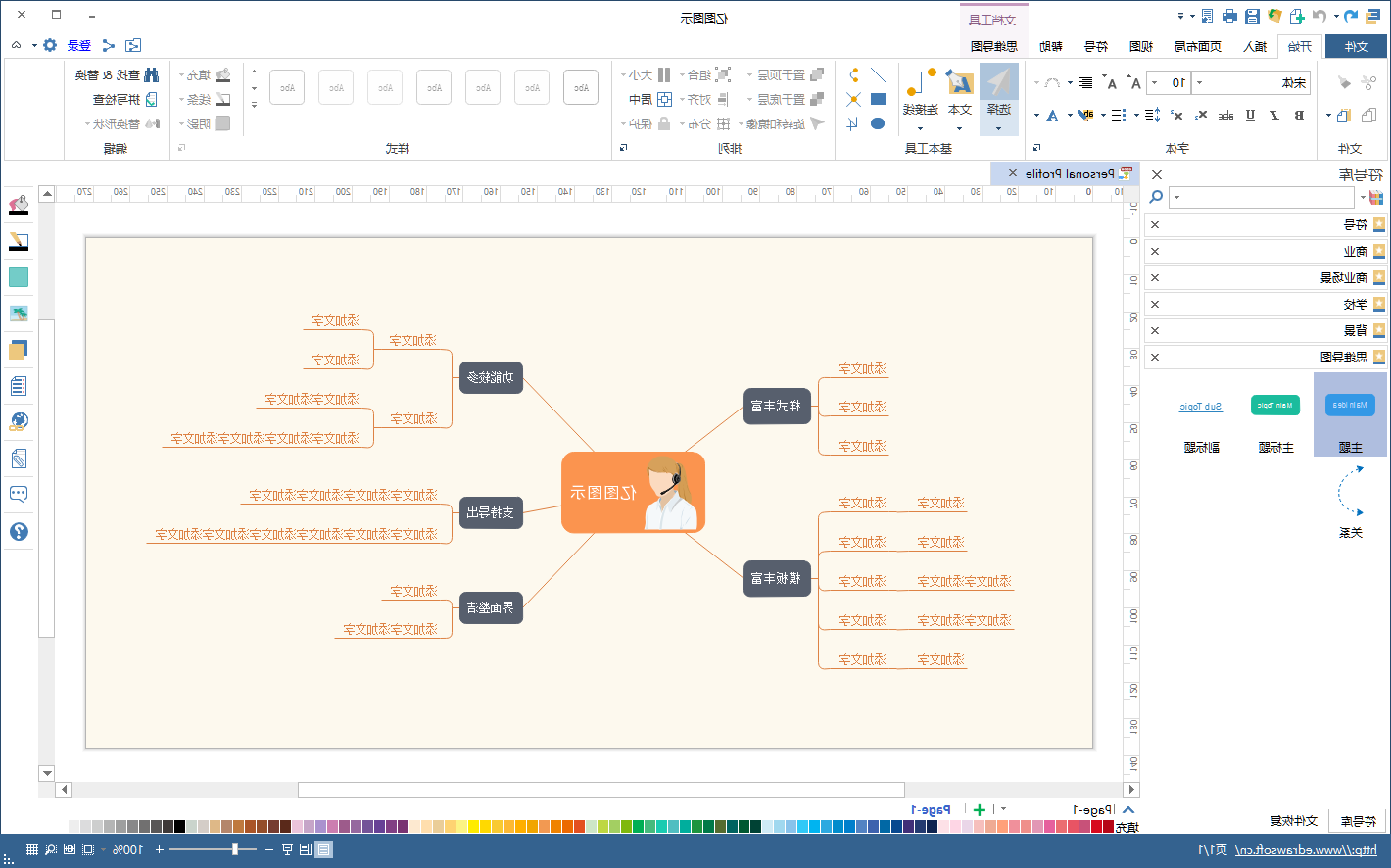1391x868 pixels.
Task: Switch to the 思维导图 mind map tab
Action: pyautogui.click(x=993, y=46)
